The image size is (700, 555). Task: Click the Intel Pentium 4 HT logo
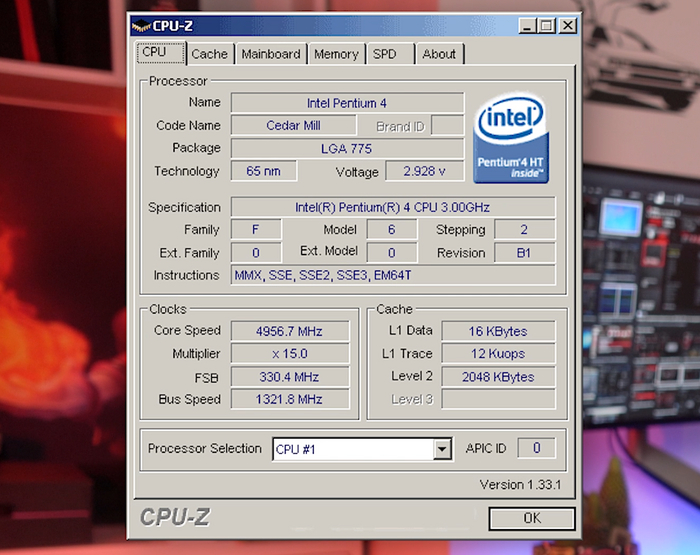[x=511, y=138]
